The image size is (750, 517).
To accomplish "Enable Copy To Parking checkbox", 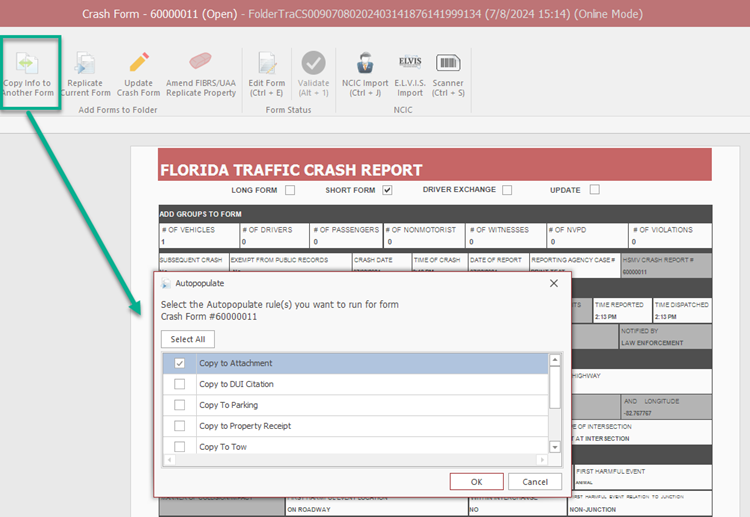I will tap(180, 405).
